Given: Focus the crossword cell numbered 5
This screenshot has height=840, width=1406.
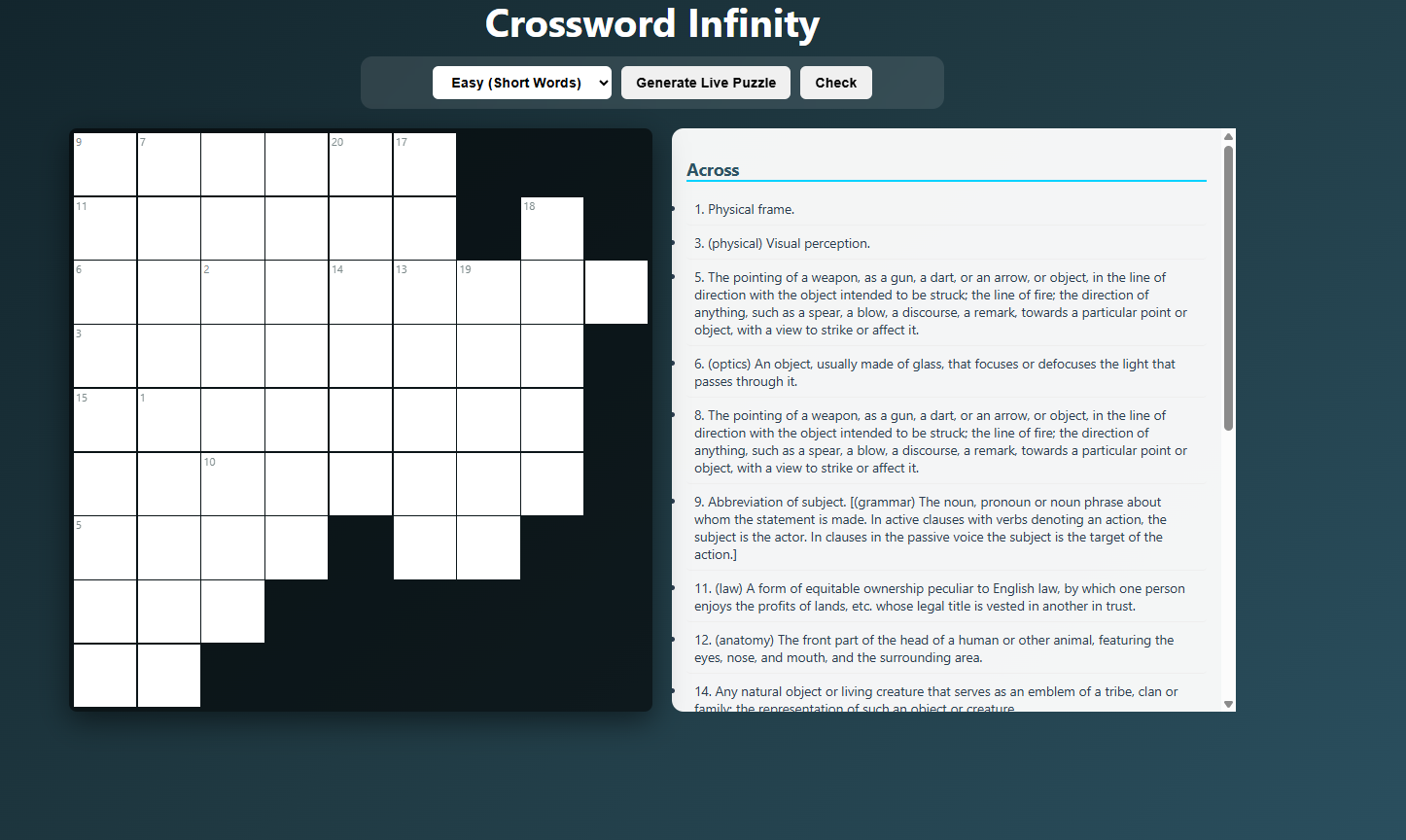Looking at the screenshot, I should [105, 547].
